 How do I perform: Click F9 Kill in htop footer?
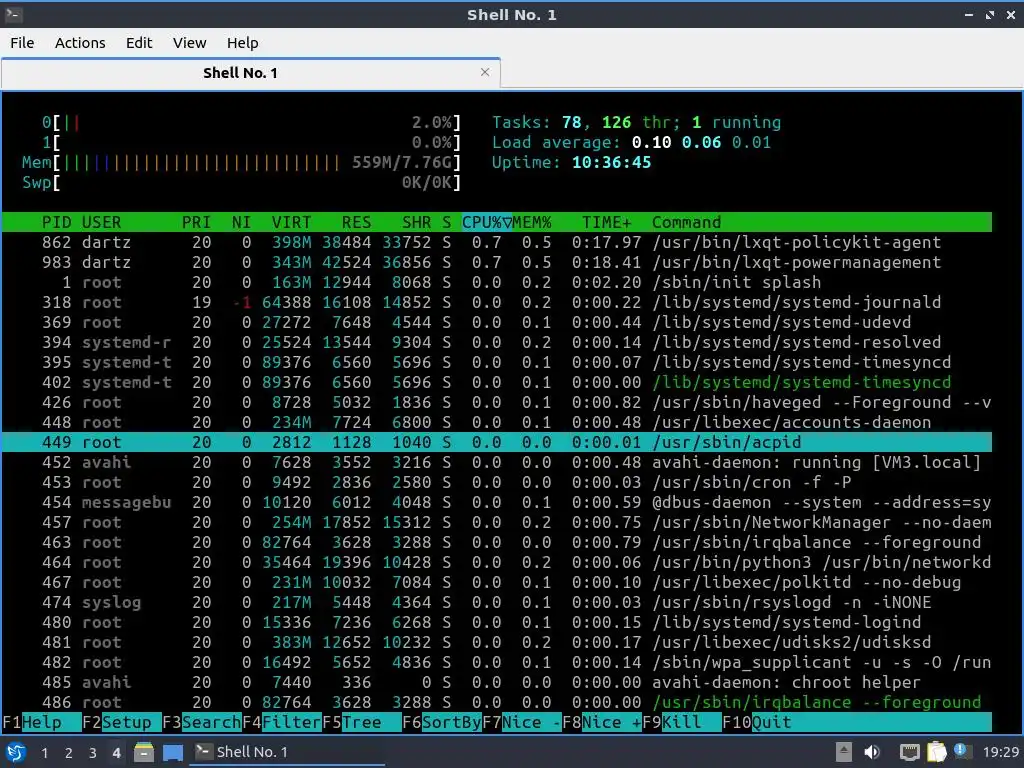[682, 722]
